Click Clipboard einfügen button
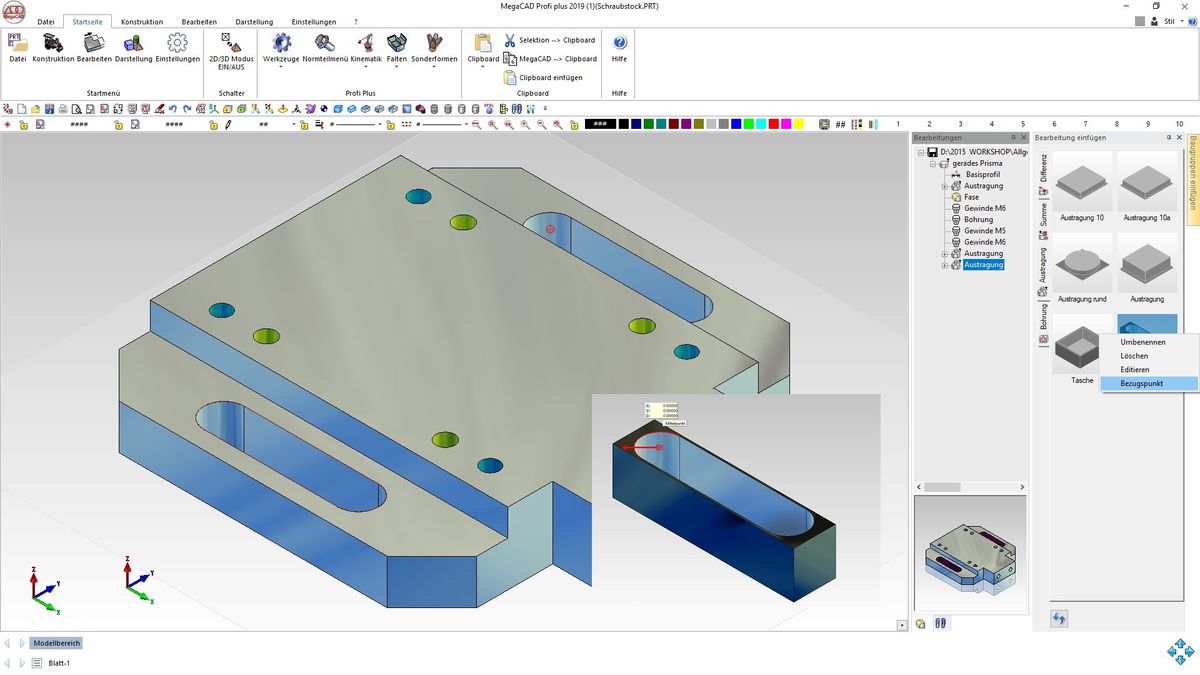1200x675 pixels. click(x=543, y=77)
